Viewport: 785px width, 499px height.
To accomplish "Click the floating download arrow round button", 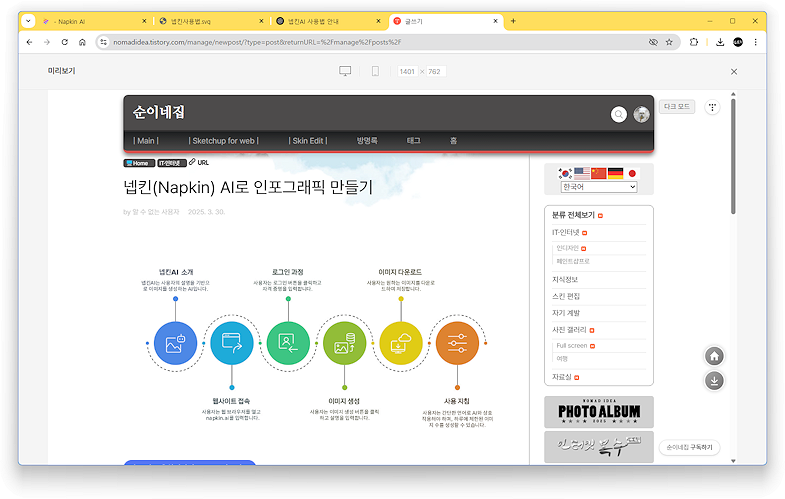I will tap(714, 381).
